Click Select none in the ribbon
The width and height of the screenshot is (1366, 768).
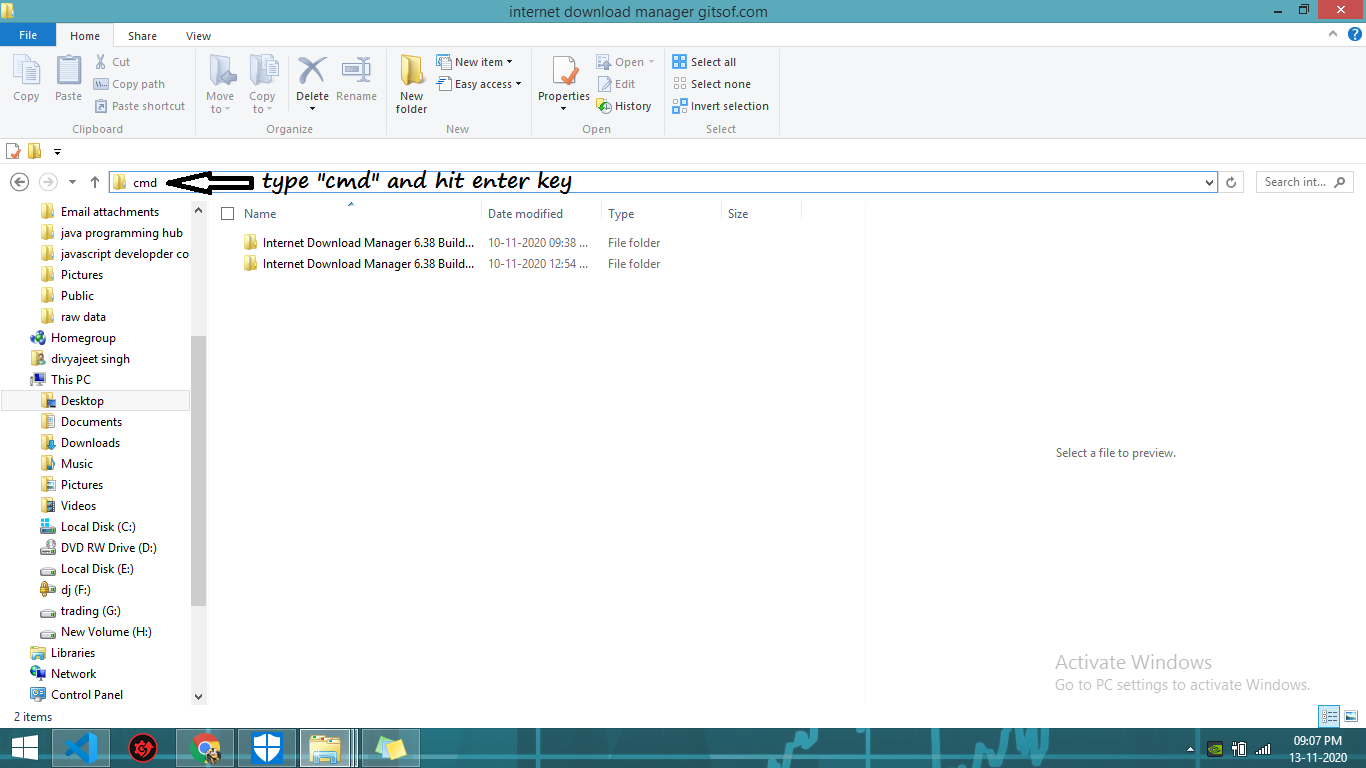pyautogui.click(x=711, y=84)
